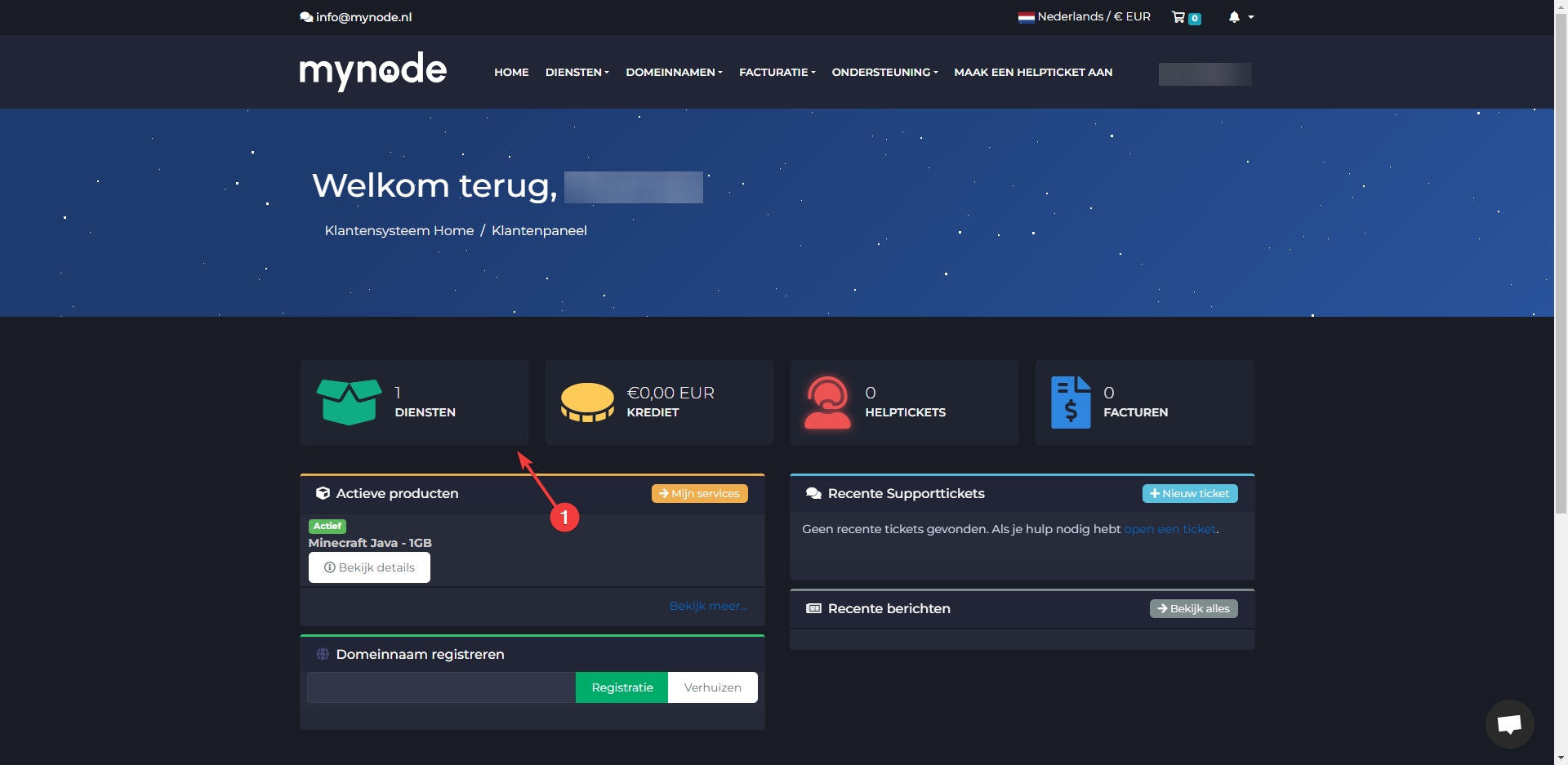Select Maak een helpticket aan menu item

point(1033,73)
